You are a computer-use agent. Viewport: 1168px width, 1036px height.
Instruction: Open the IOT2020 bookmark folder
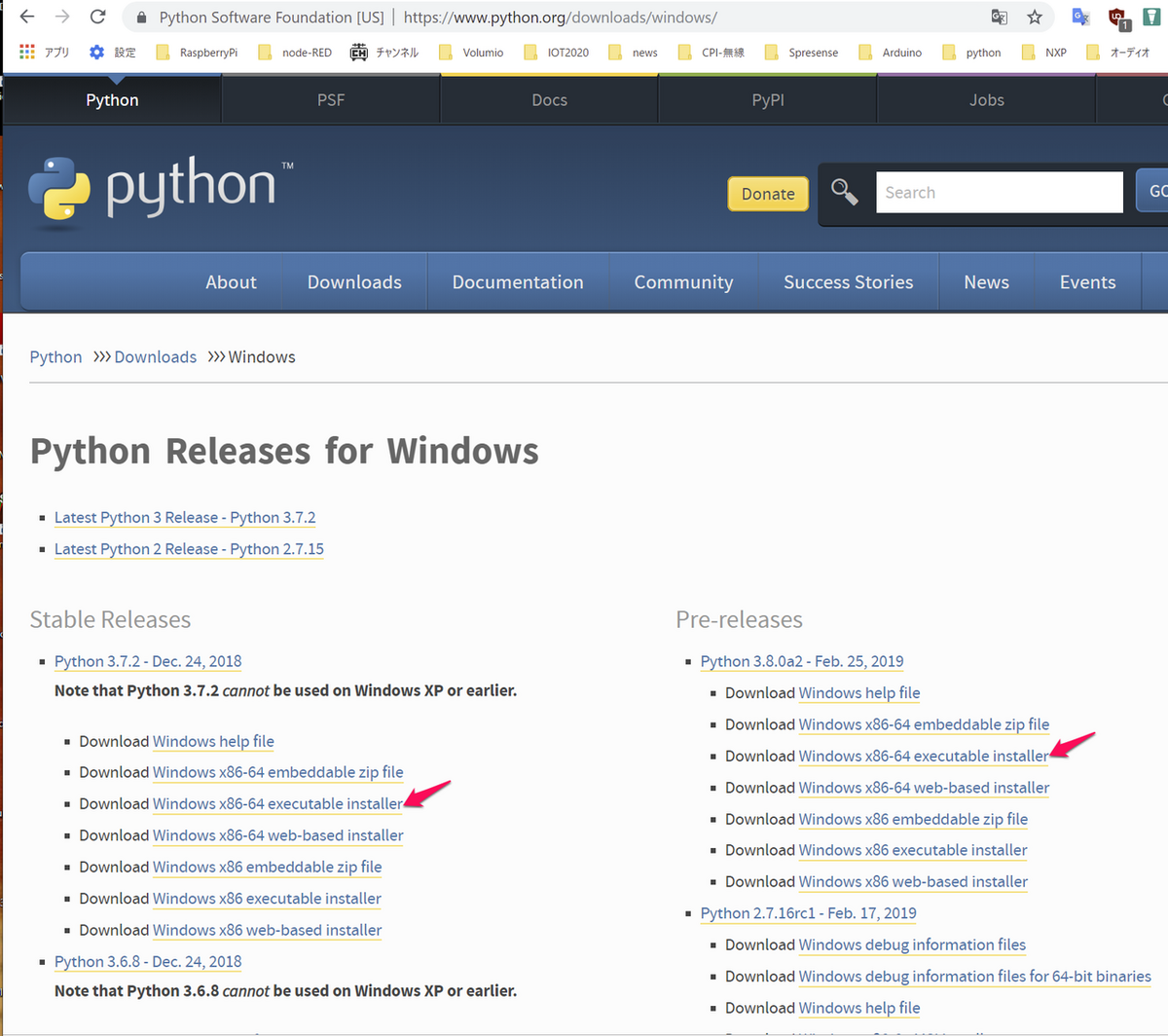click(557, 53)
